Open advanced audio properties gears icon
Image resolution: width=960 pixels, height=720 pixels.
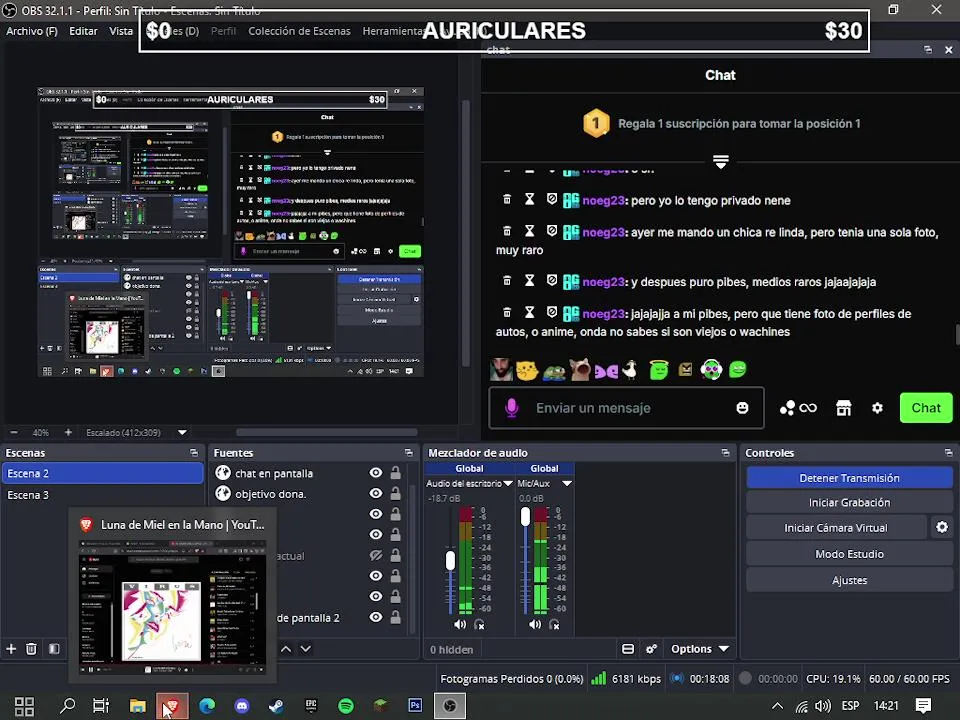pos(651,649)
